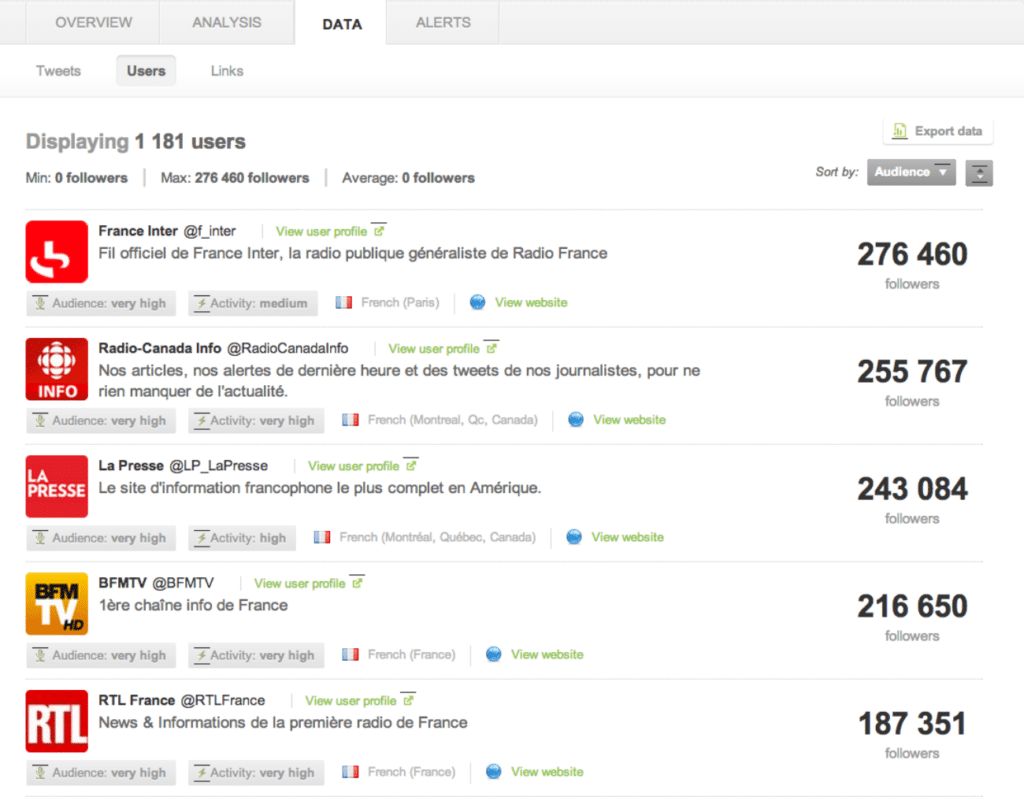1024x797 pixels.
Task: Click the flag icon for BFMTV
Action: [350, 654]
